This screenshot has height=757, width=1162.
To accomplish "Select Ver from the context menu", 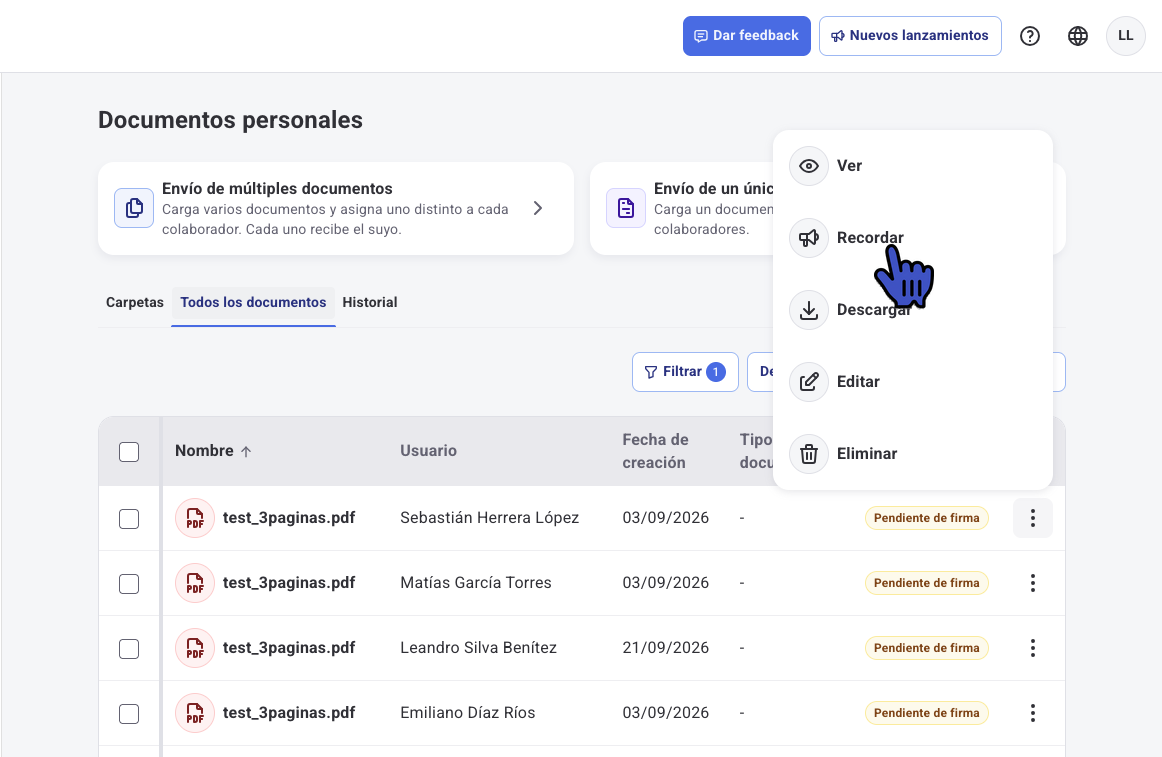I will (x=912, y=165).
